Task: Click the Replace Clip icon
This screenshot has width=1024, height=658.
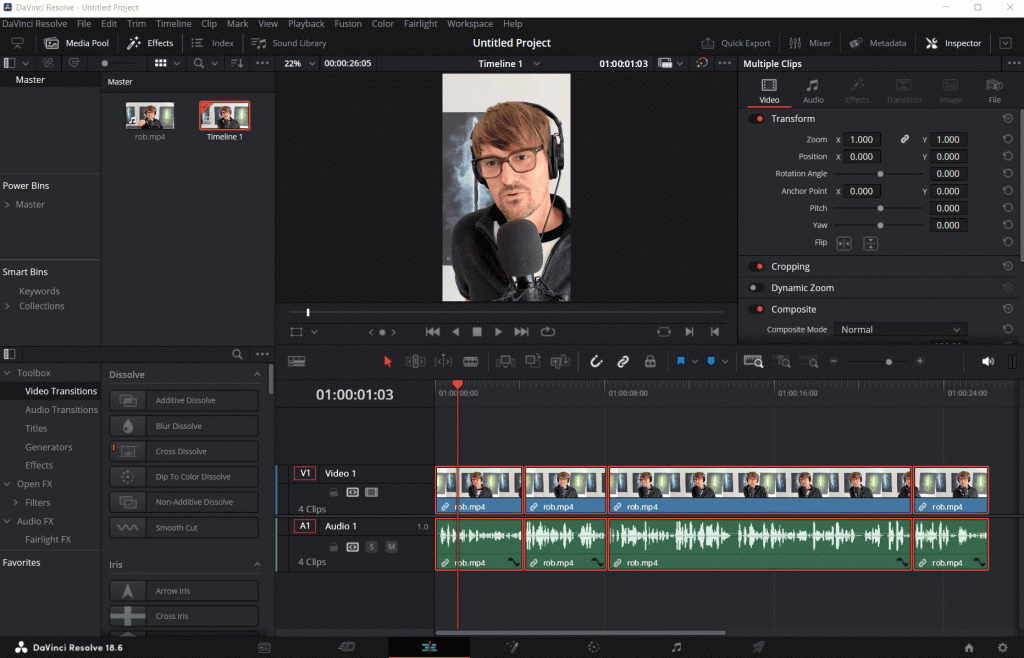Action: [x=560, y=361]
